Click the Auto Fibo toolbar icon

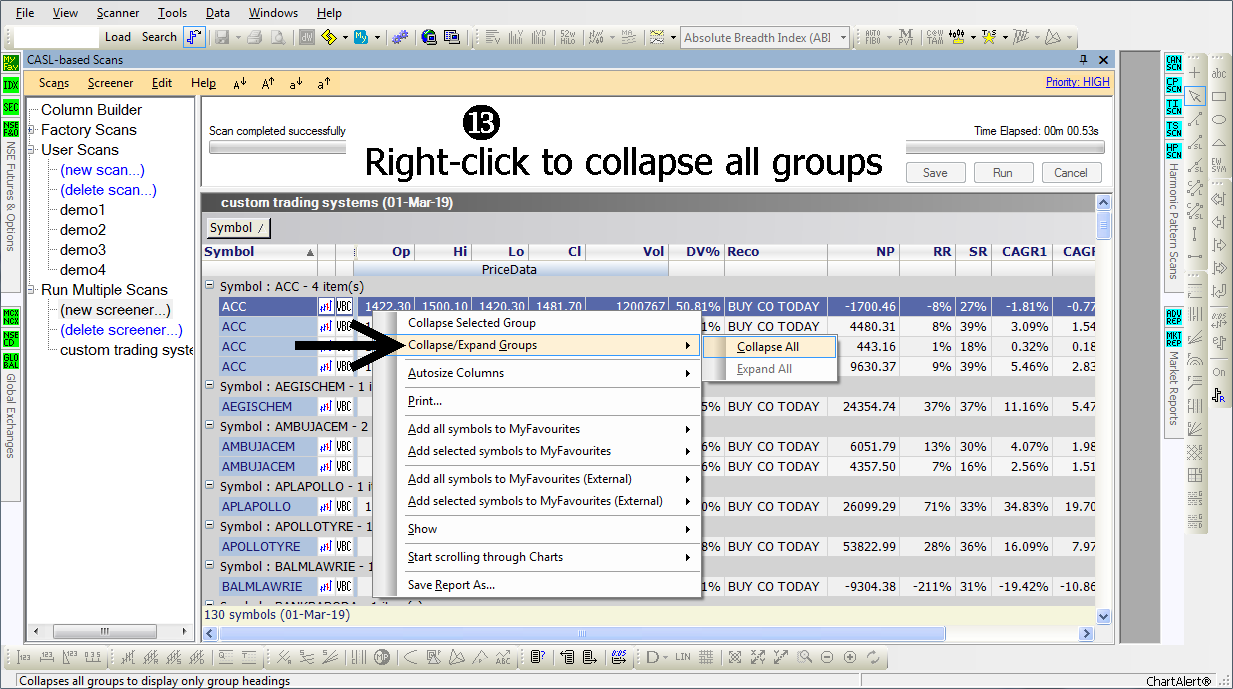[874, 37]
